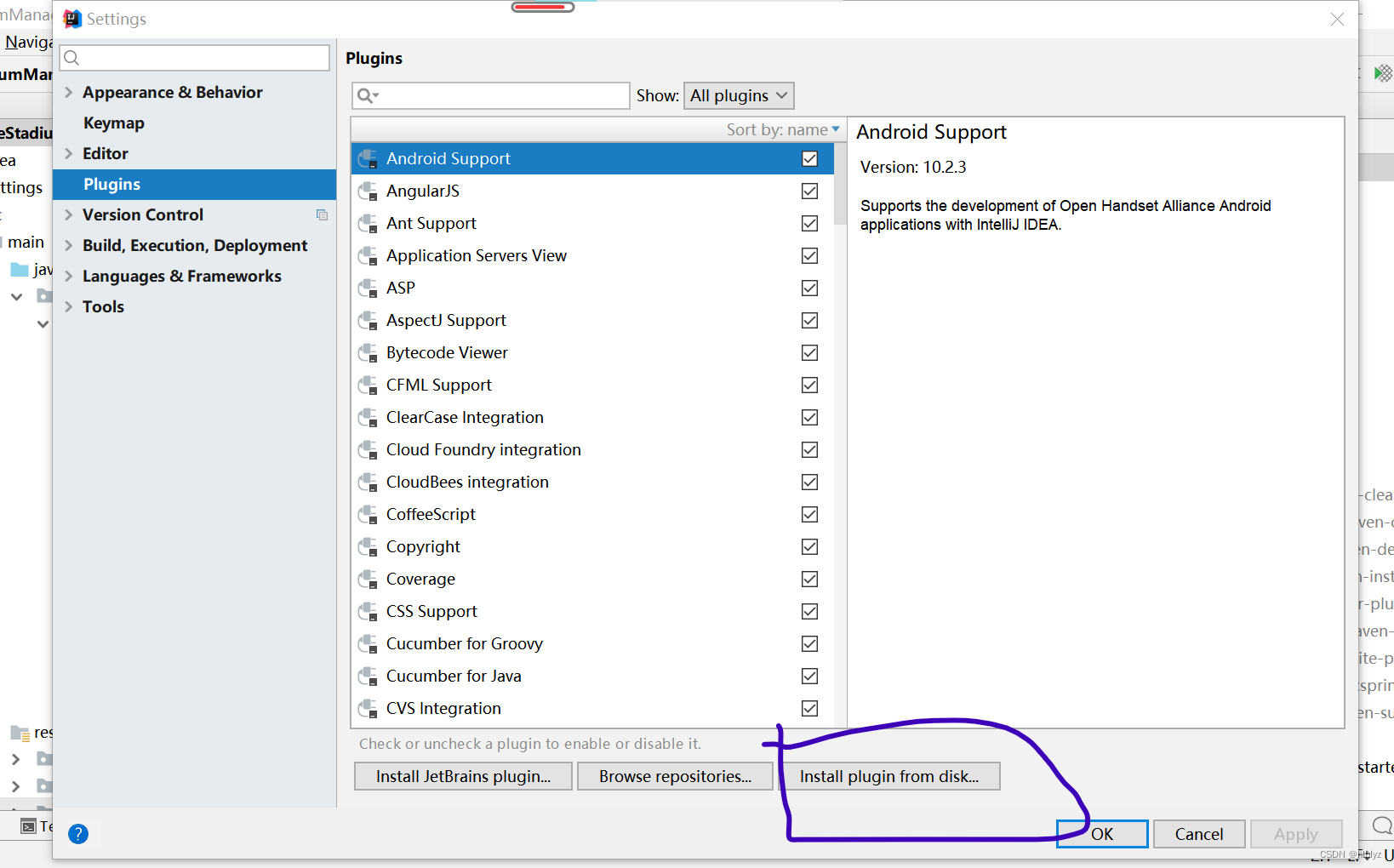Click the Copyright plugin icon

click(x=368, y=546)
